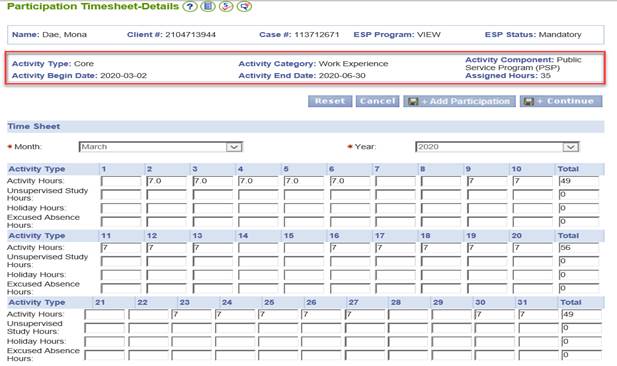This screenshot has width=617, height=366.
Task: Click the last header icon with speech bubble
Action: point(244,6)
